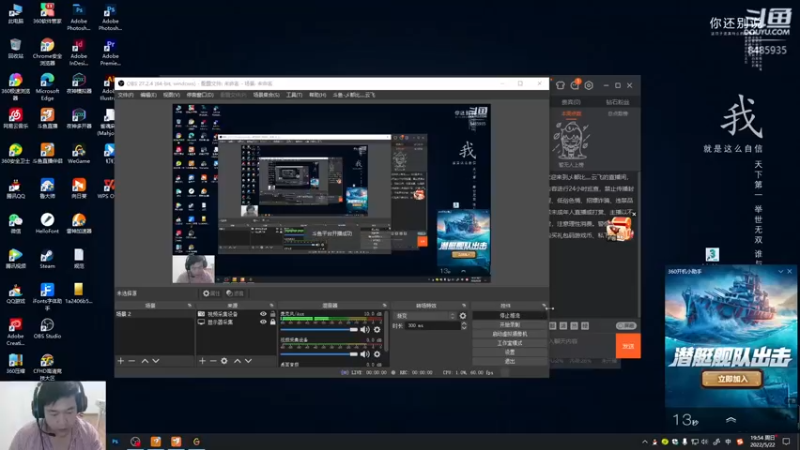The height and width of the screenshot is (450, 800).
Task: Open the scene transition type dropdown
Action: (424, 316)
